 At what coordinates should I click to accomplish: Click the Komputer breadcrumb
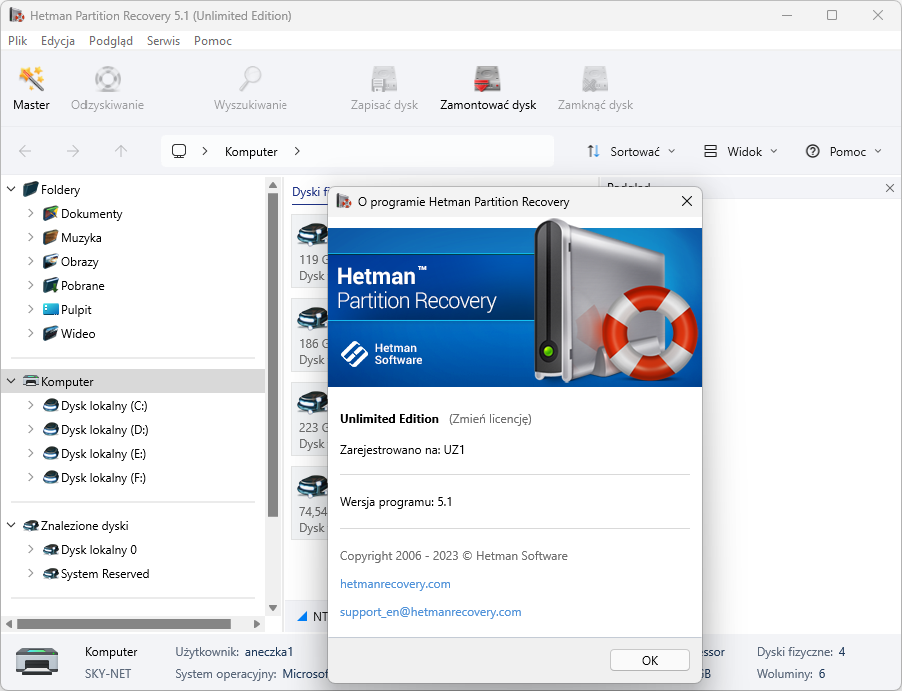click(251, 152)
